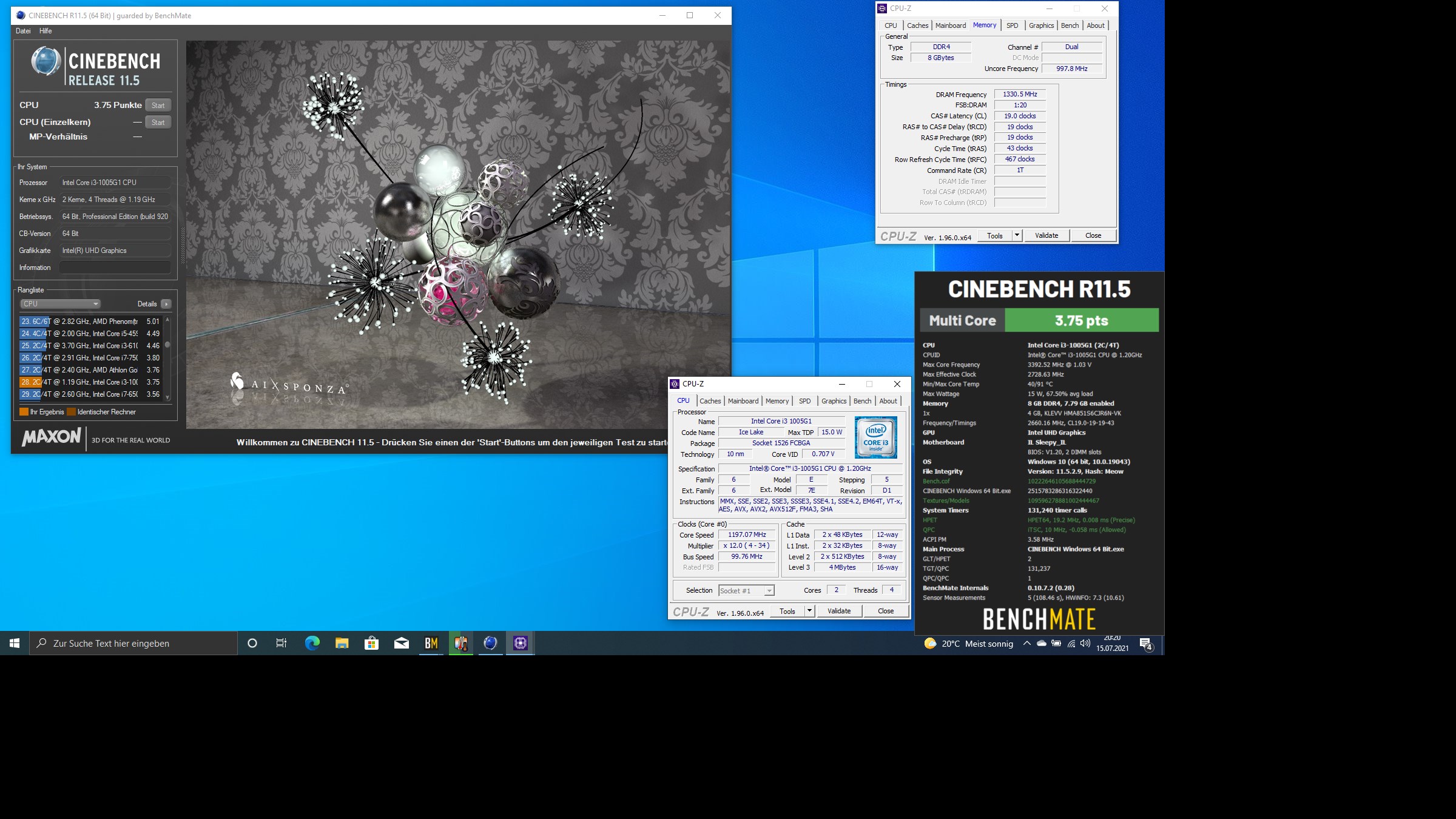Image resolution: width=1456 pixels, height=819 pixels.
Task: Select ranking row 26 Core i7-75 3.80
Action: 90,358
